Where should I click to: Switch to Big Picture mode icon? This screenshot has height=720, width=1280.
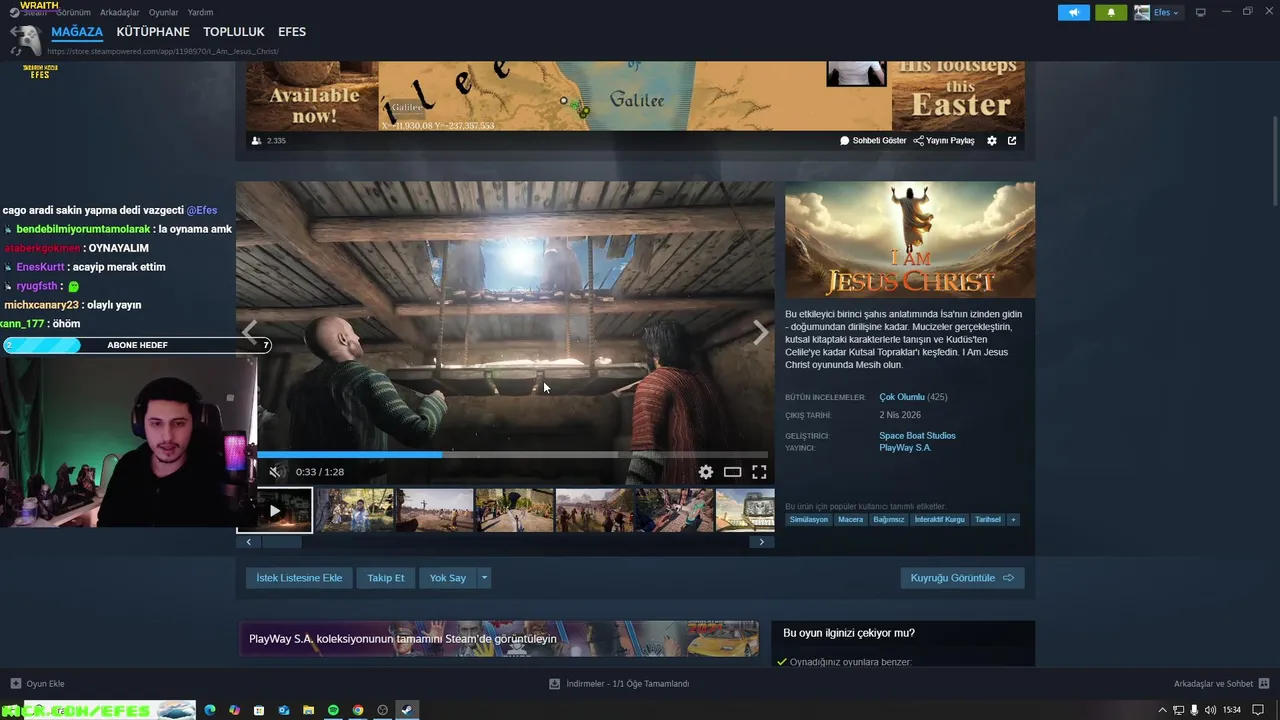(1201, 12)
